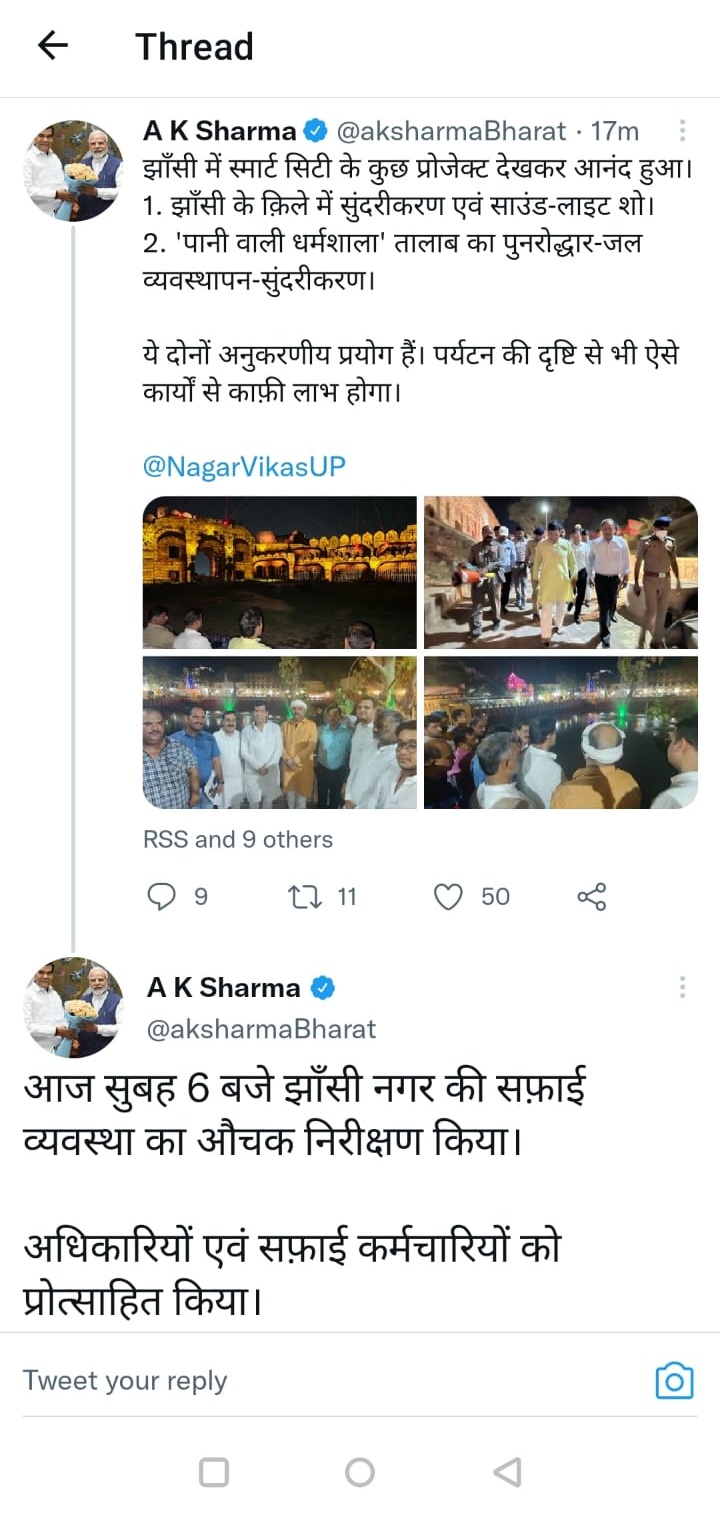Screen dimensions: 720x1517
Task: Retweet the Jhansi smart city tweet
Action: [x=301, y=897]
